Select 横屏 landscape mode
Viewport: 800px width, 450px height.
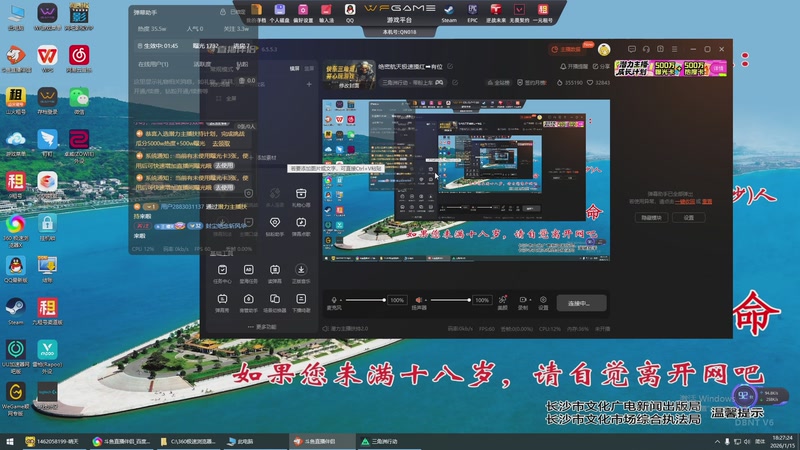click(x=294, y=68)
